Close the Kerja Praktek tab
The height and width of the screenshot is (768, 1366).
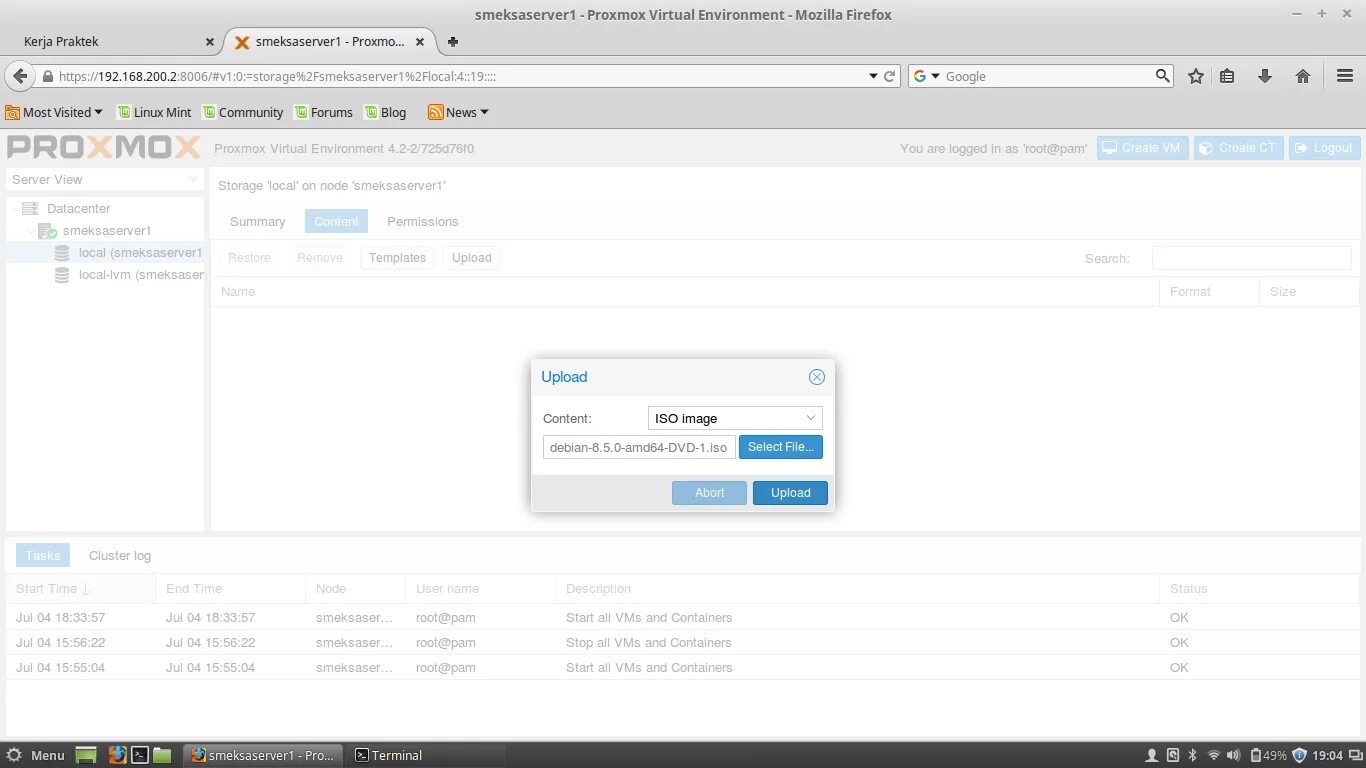pos(209,42)
